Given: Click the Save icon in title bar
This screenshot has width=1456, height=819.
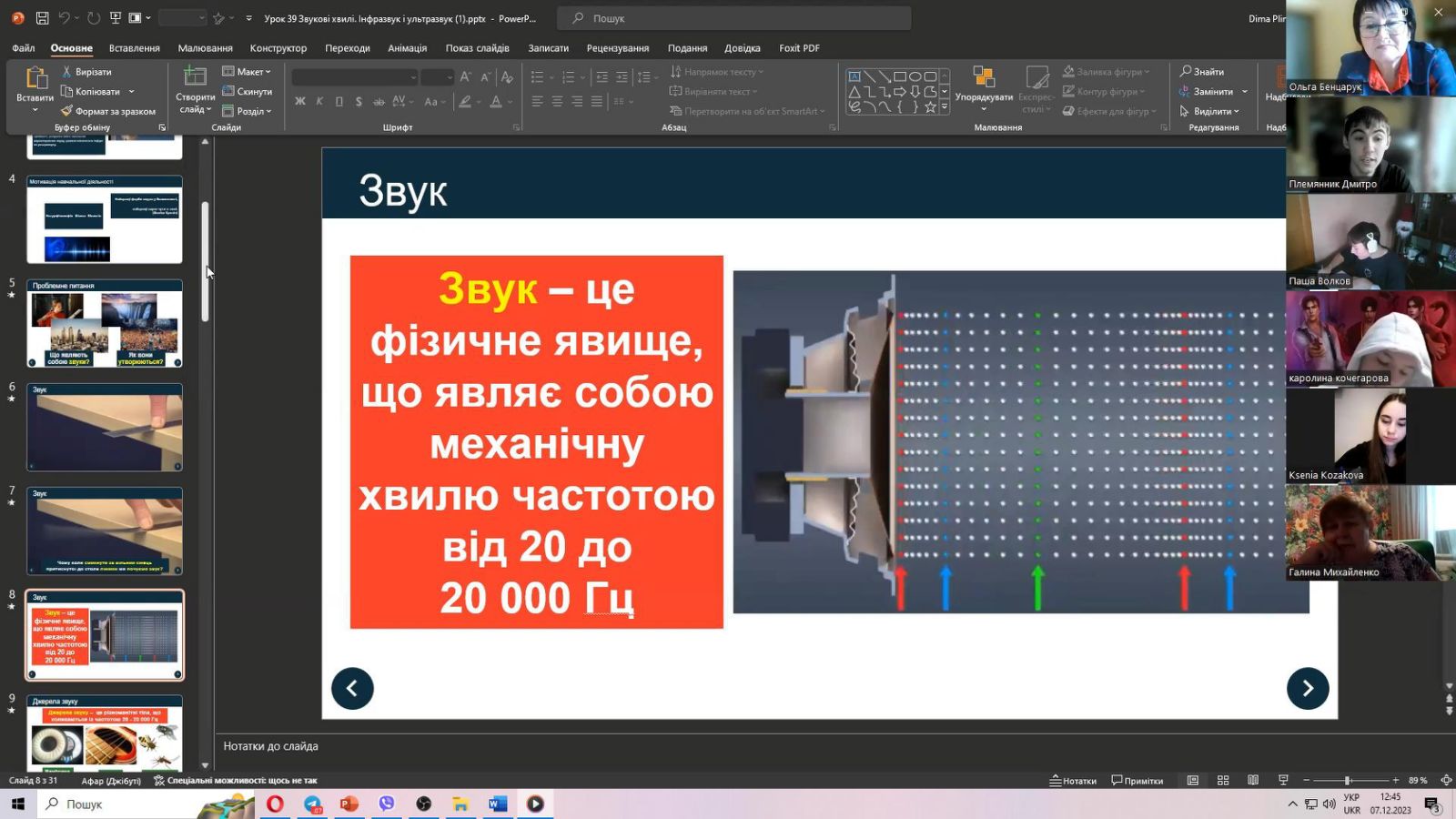Looking at the screenshot, I should click(42, 18).
